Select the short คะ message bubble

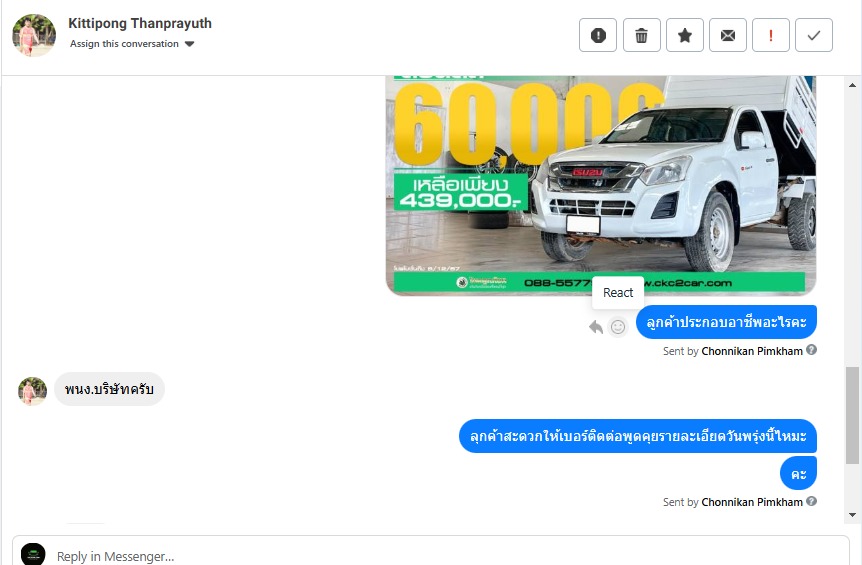coord(798,473)
